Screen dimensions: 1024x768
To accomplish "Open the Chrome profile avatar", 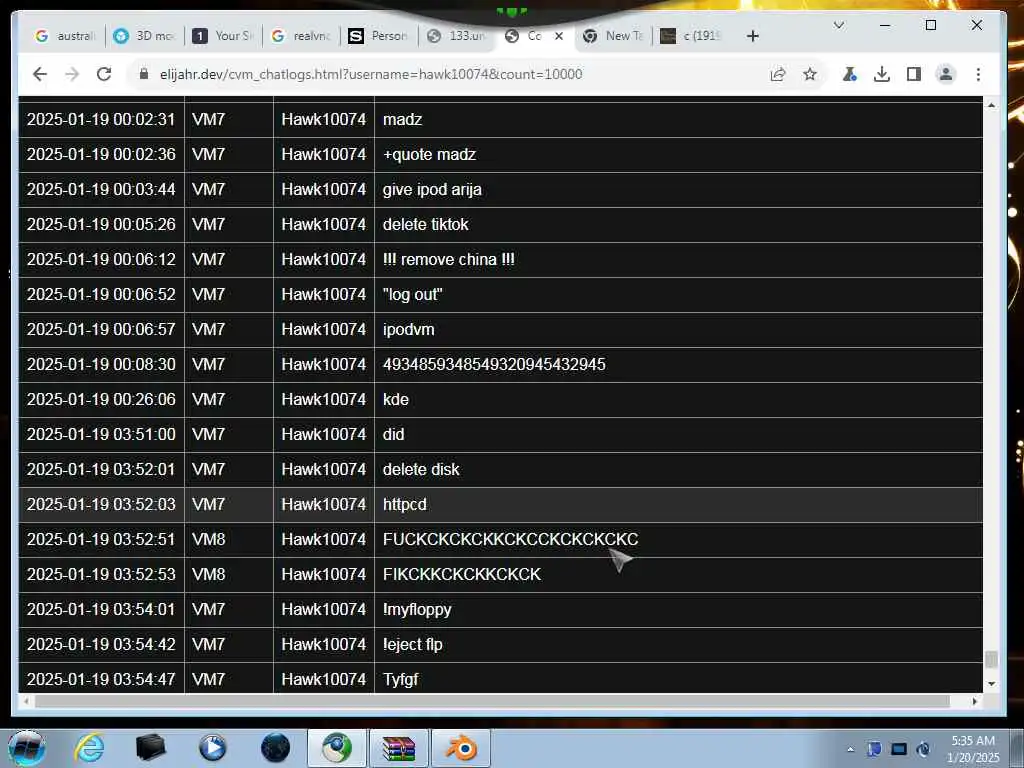I will click(x=946, y=74).
